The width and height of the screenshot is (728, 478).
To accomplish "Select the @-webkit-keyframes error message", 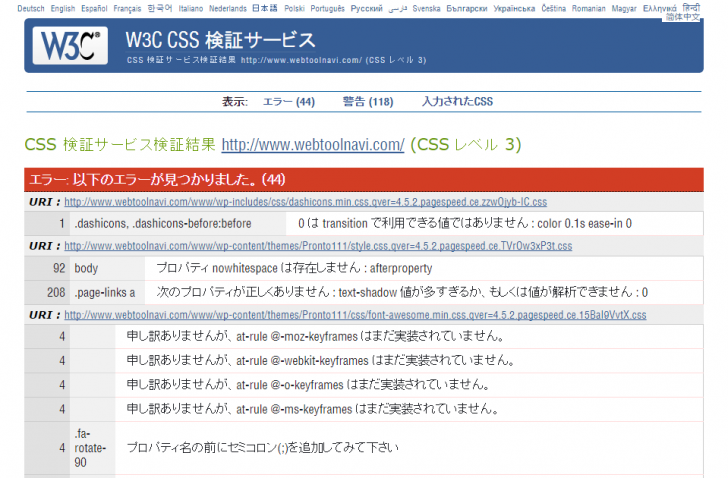I will 321,360.
